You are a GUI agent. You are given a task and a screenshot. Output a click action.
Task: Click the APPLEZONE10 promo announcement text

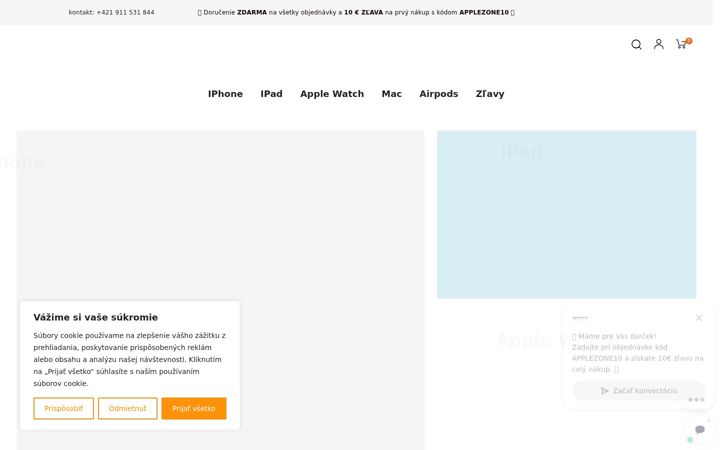click(x=356, y=12)
